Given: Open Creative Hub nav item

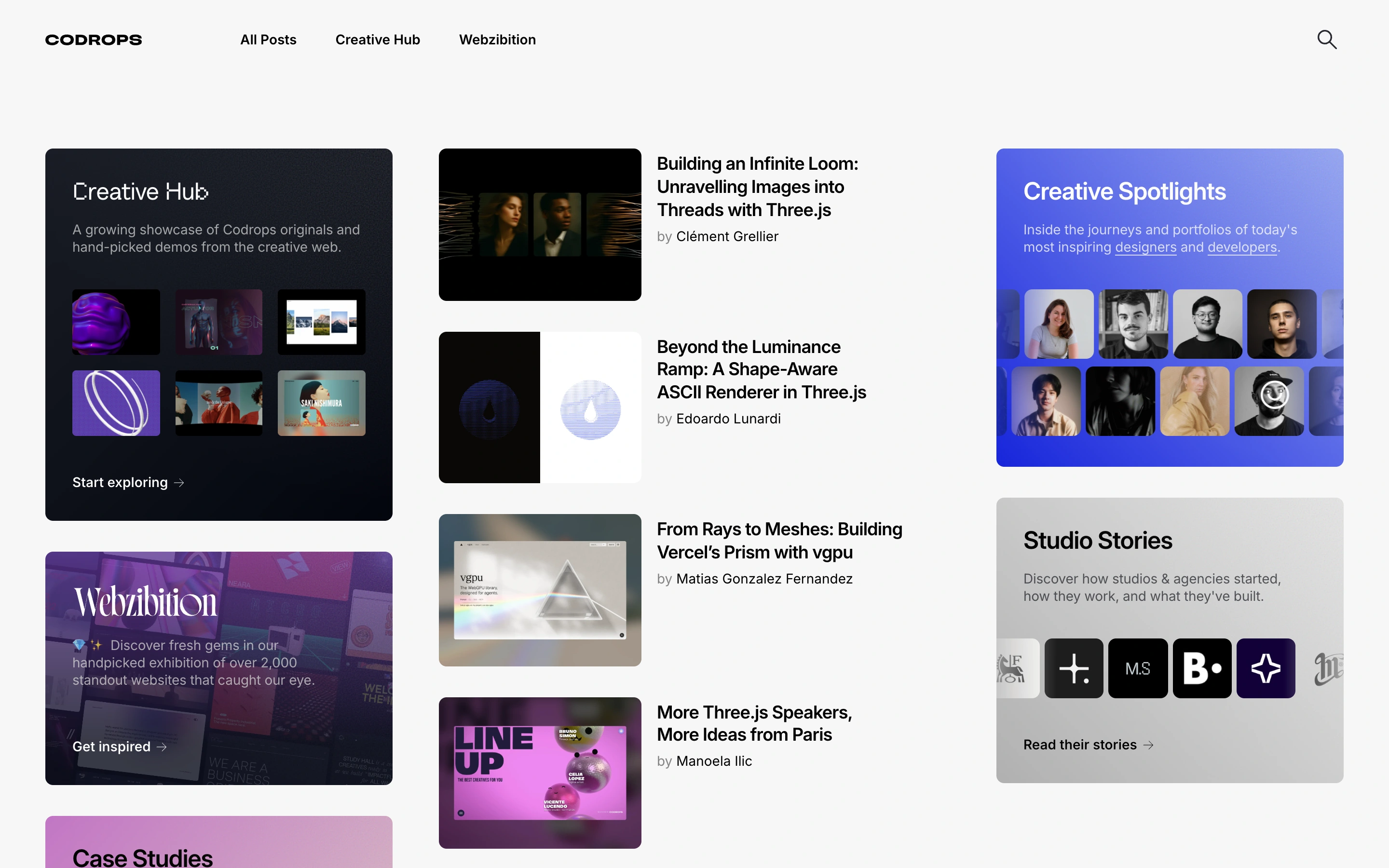Looking at the screenshot, I should click(x=378, y=40).
